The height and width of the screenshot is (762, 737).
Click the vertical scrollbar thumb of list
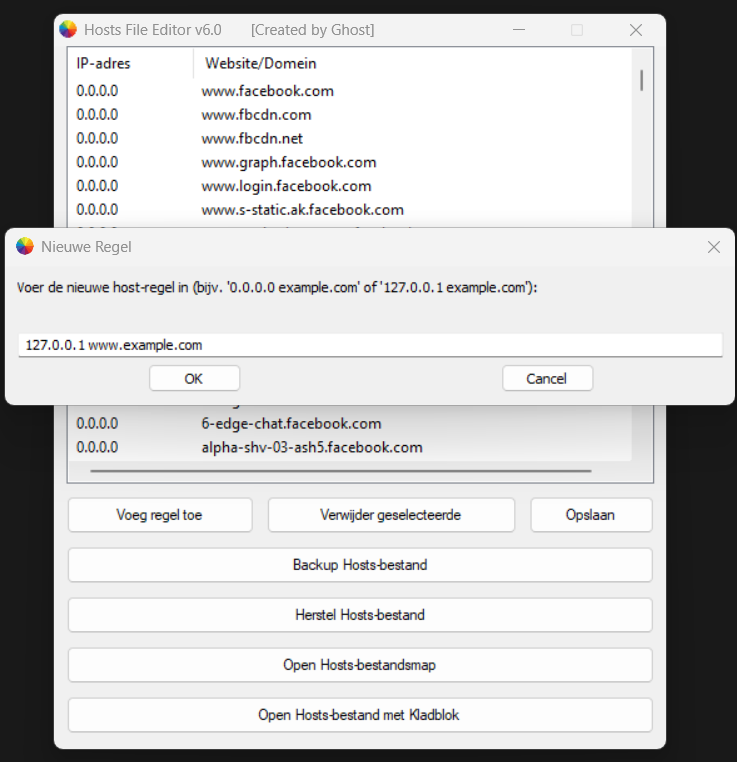click(642, 80)
